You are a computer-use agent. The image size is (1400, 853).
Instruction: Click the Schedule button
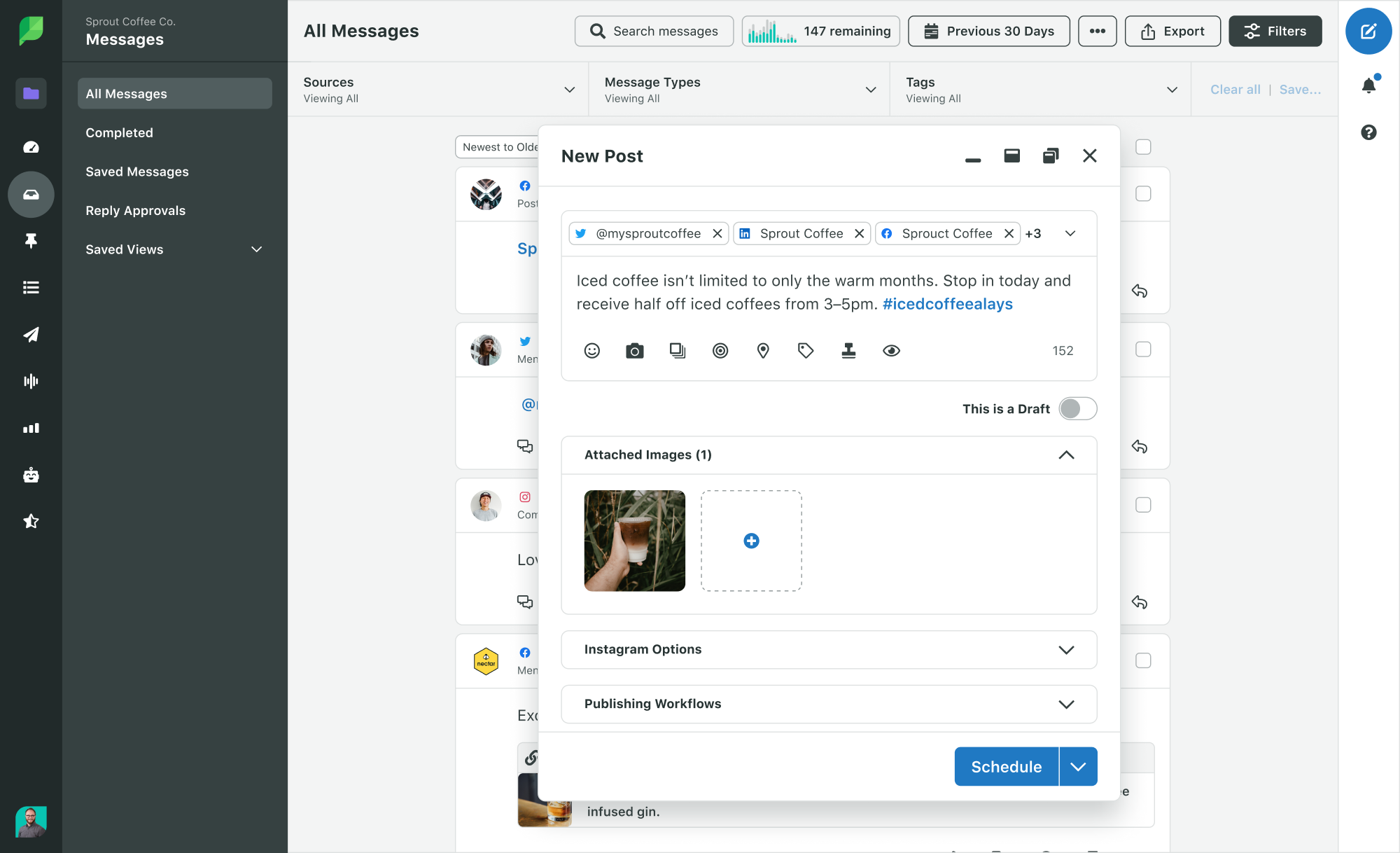pyautogui.click(x=1005, y=766)
